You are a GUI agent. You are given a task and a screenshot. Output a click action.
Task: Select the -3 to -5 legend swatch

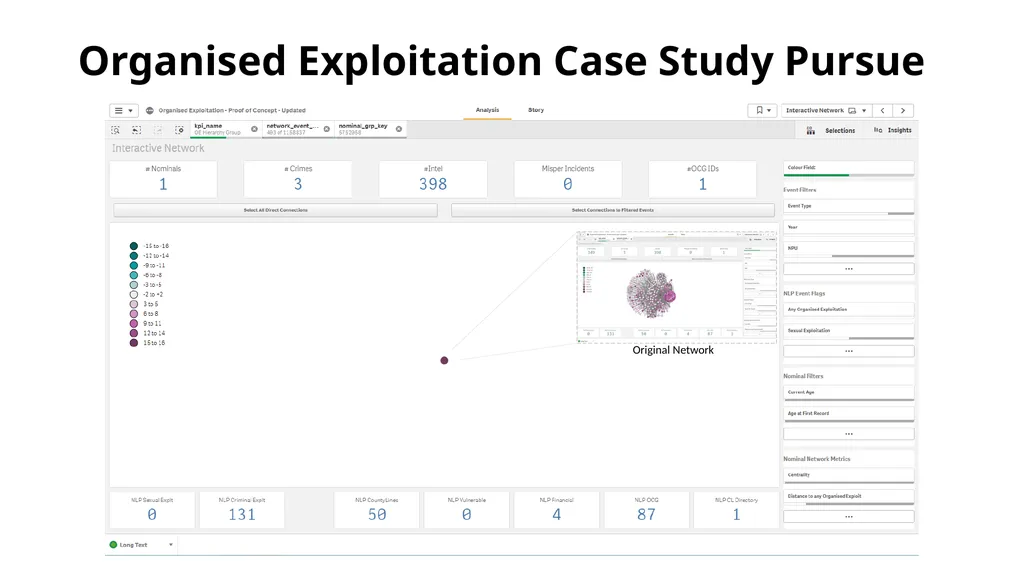tap(134, 285)
